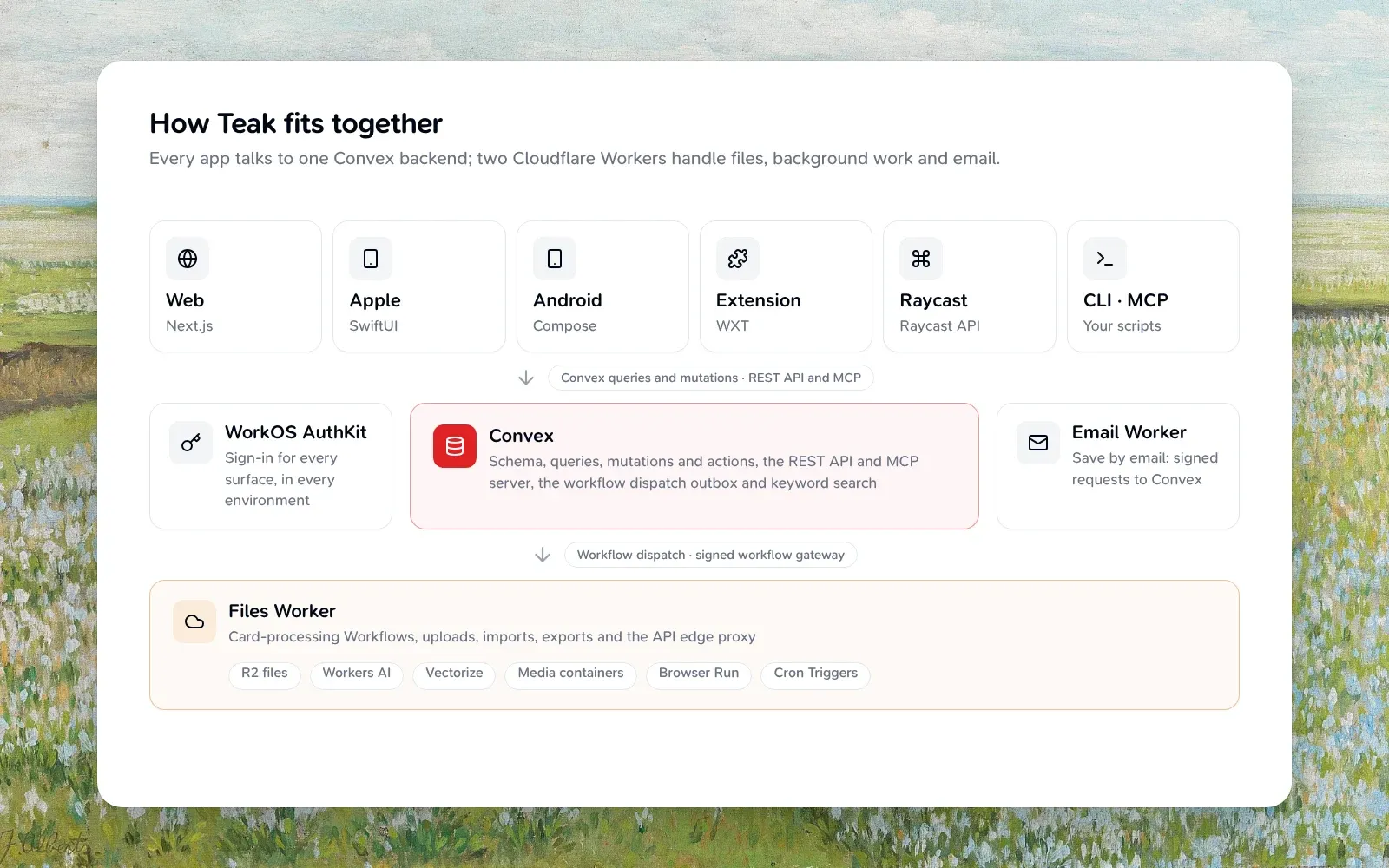Click the 'SwiftUI' subtitle text
This screenshot has height=868, width=1389.
click(x=374, y=326)
